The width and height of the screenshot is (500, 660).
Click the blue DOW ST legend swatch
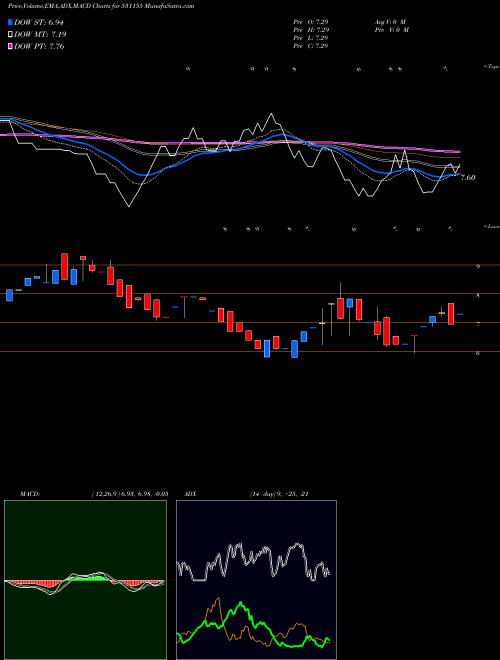point(10,22)
